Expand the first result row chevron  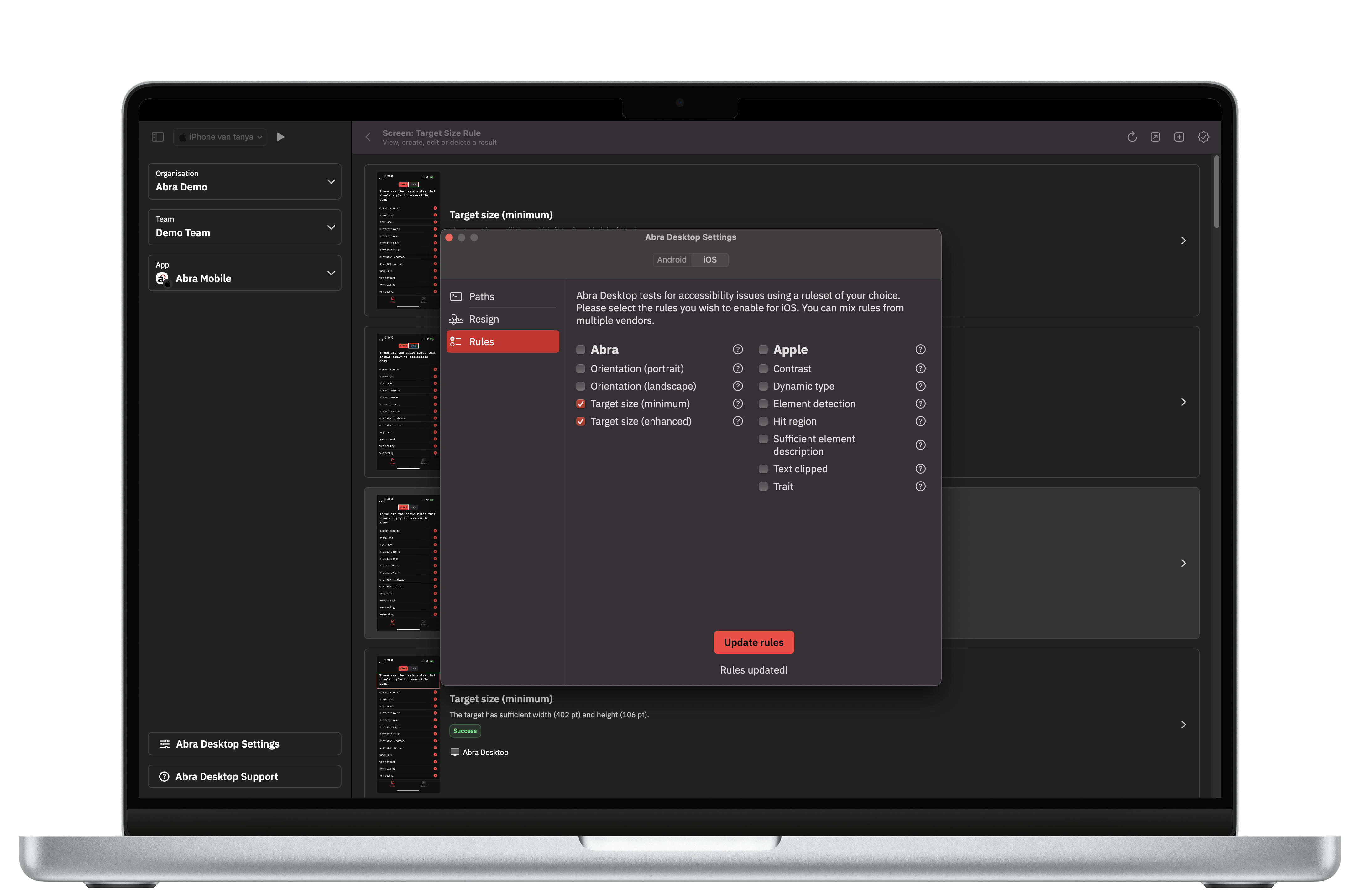pyautogui.click(x=1184, y=241)
